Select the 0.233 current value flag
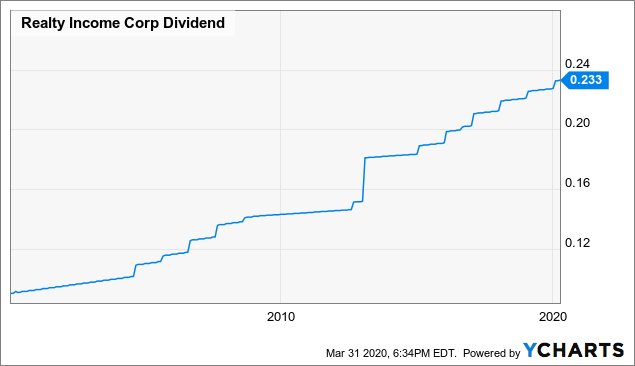The width and height of the screenshot is (635, 366). click(585, 80)
